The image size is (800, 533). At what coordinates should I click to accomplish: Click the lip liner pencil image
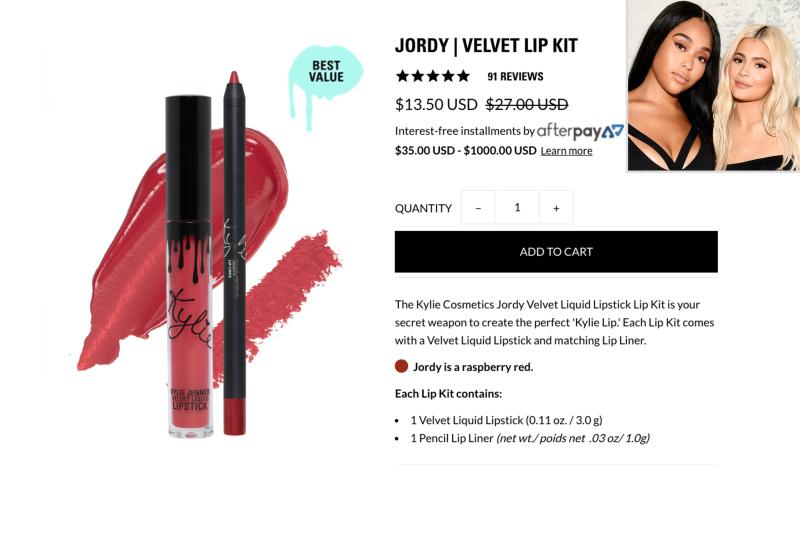click(x=234, y=253)
